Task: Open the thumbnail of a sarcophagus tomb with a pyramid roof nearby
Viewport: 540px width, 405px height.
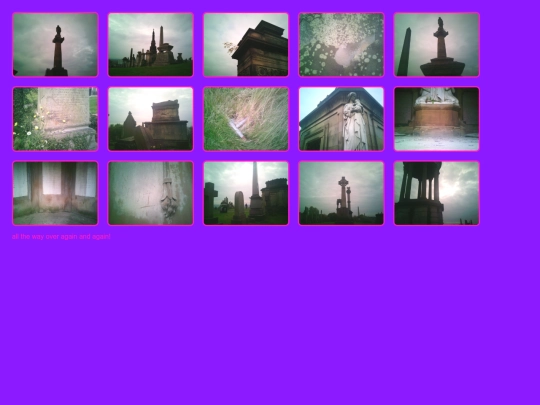Action: click(151, 119)
